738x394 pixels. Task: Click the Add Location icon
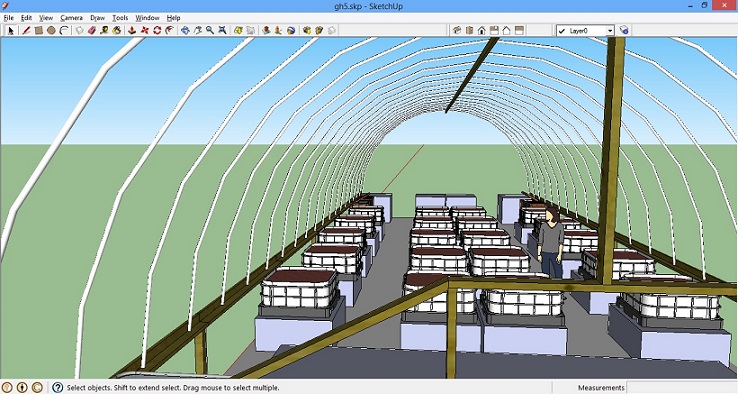tap(238, 30)
